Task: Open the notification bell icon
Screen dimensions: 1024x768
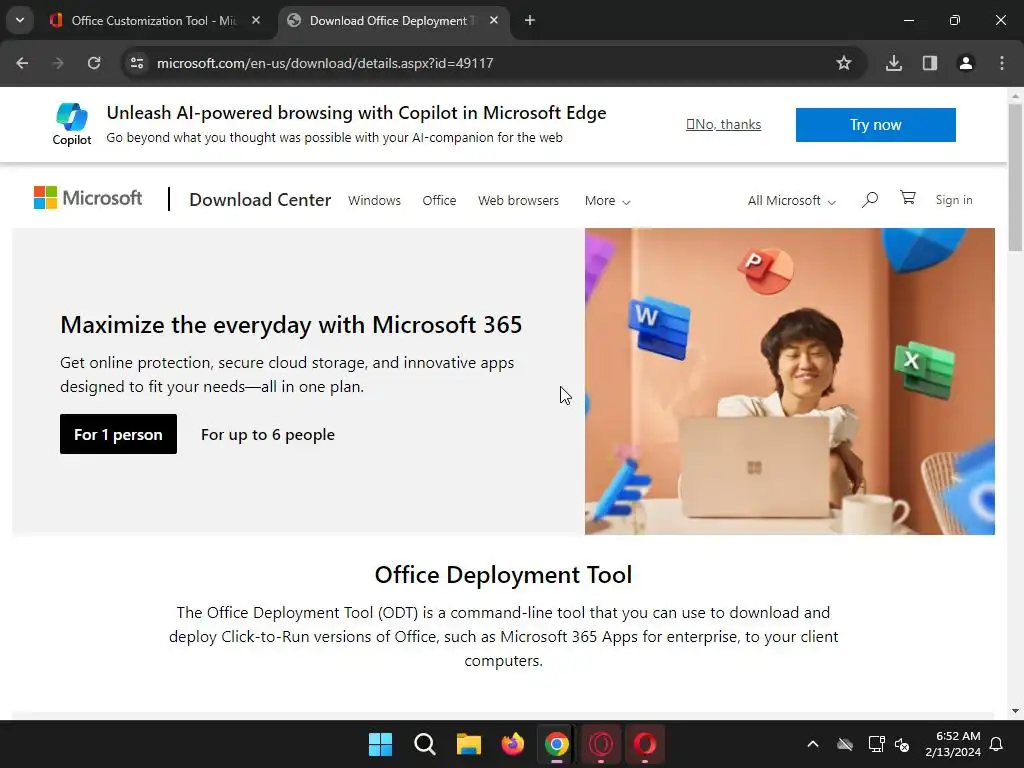Action: [x=997, y=744]
